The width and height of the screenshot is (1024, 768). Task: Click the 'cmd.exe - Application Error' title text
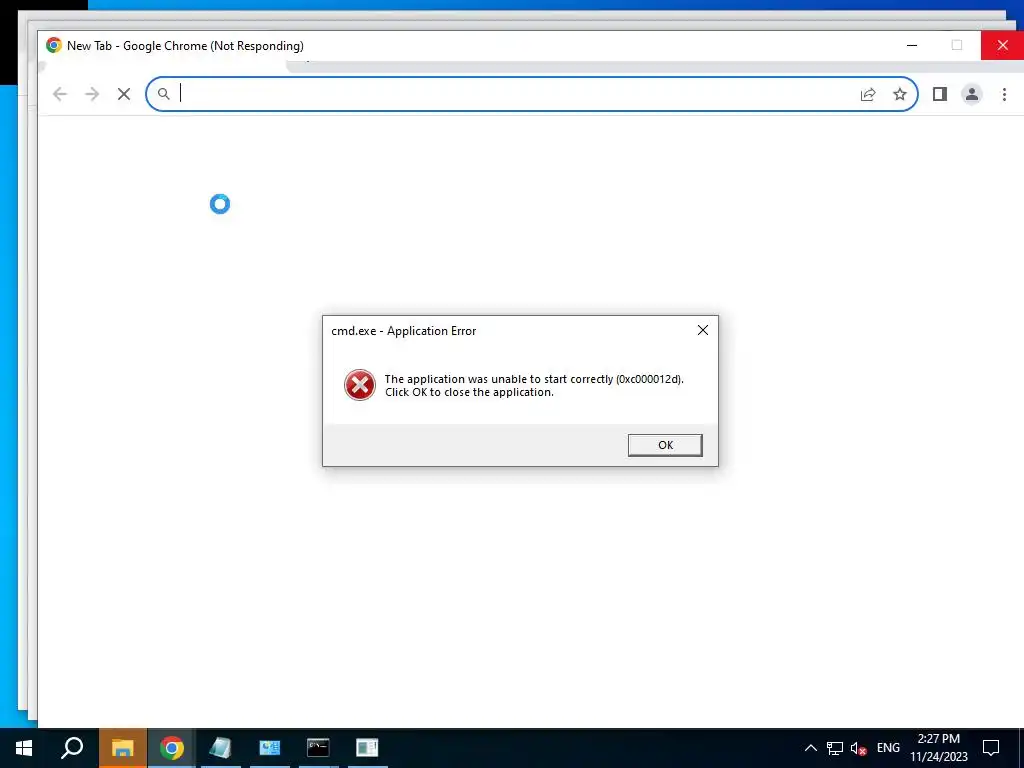point(404,331)
